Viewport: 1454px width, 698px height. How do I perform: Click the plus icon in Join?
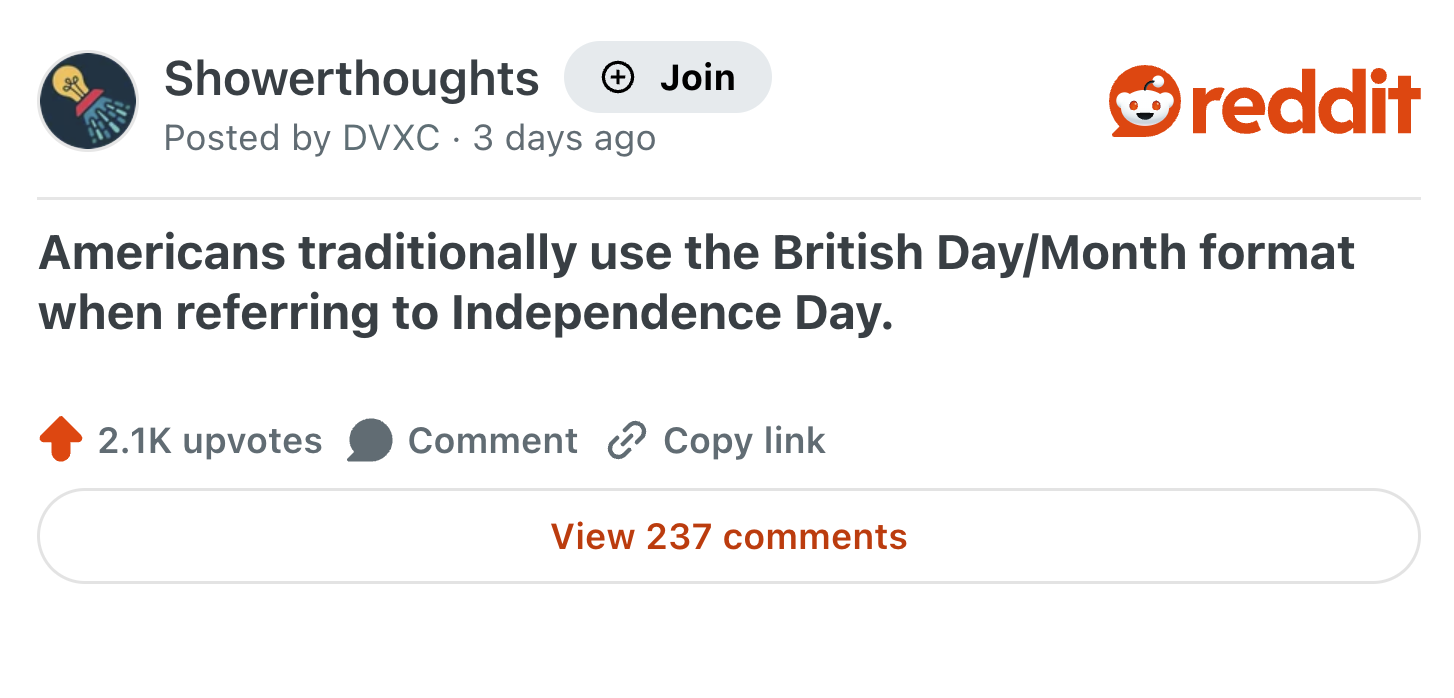click(618, 77)
